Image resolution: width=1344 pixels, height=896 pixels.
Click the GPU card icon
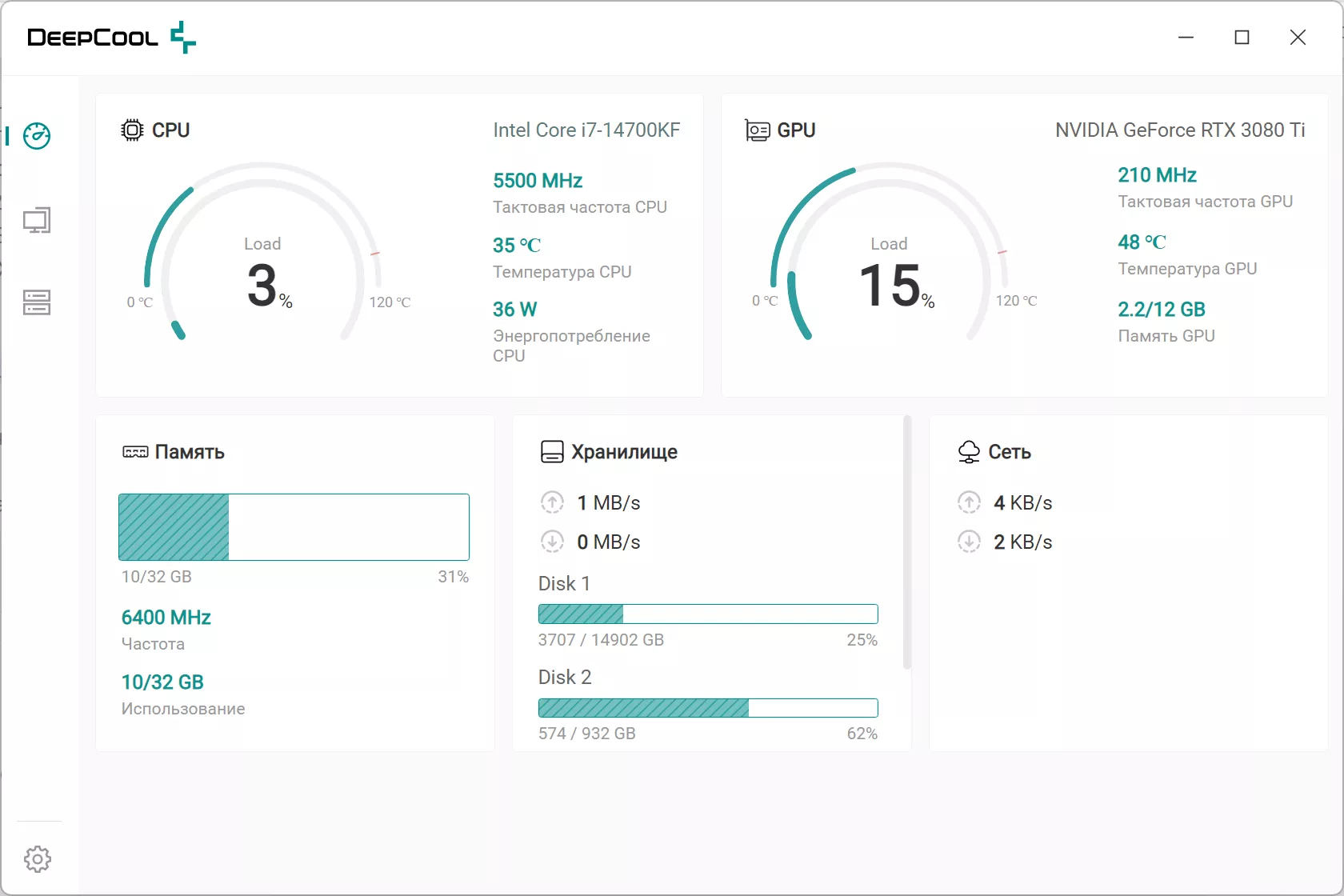click(x=758, y=130)
